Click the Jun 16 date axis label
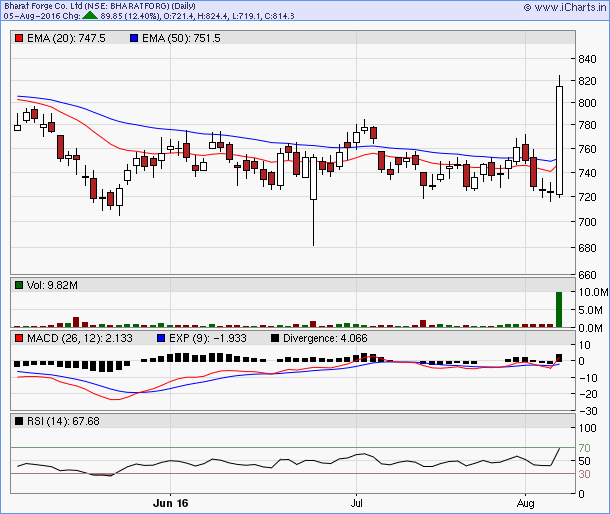The height and width of the screenshot is (514, 610). (x=170, y=503)
